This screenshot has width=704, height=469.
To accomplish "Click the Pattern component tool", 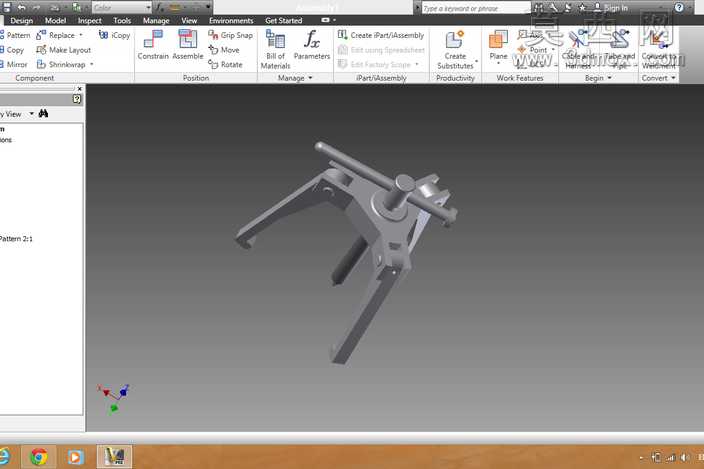I will (x=15, y=35).
